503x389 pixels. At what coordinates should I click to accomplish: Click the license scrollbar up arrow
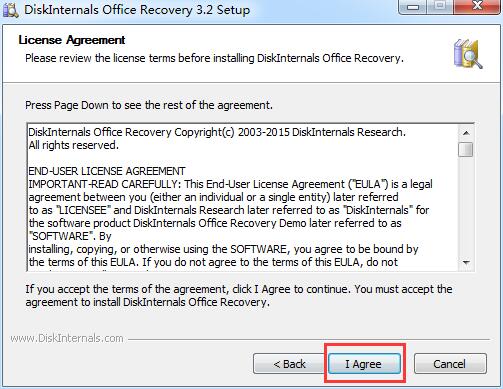click(466, 133)
